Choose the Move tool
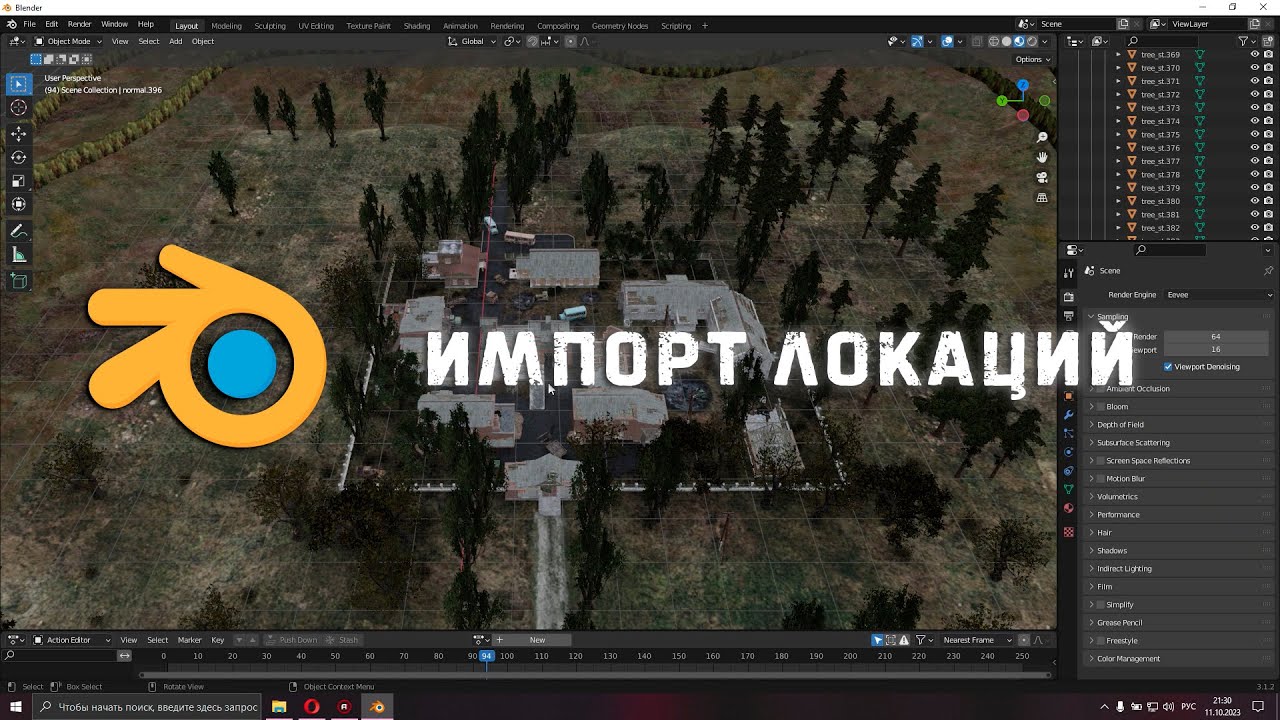 [18, 133]
